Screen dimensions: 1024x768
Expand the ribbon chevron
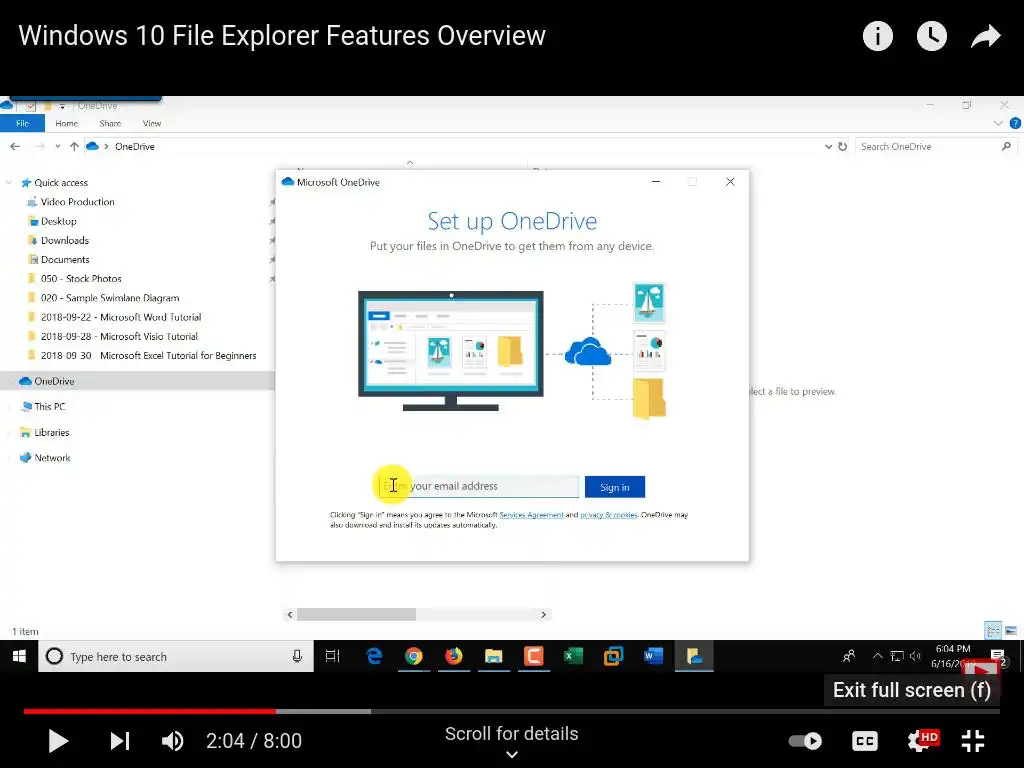coord(997,123)
